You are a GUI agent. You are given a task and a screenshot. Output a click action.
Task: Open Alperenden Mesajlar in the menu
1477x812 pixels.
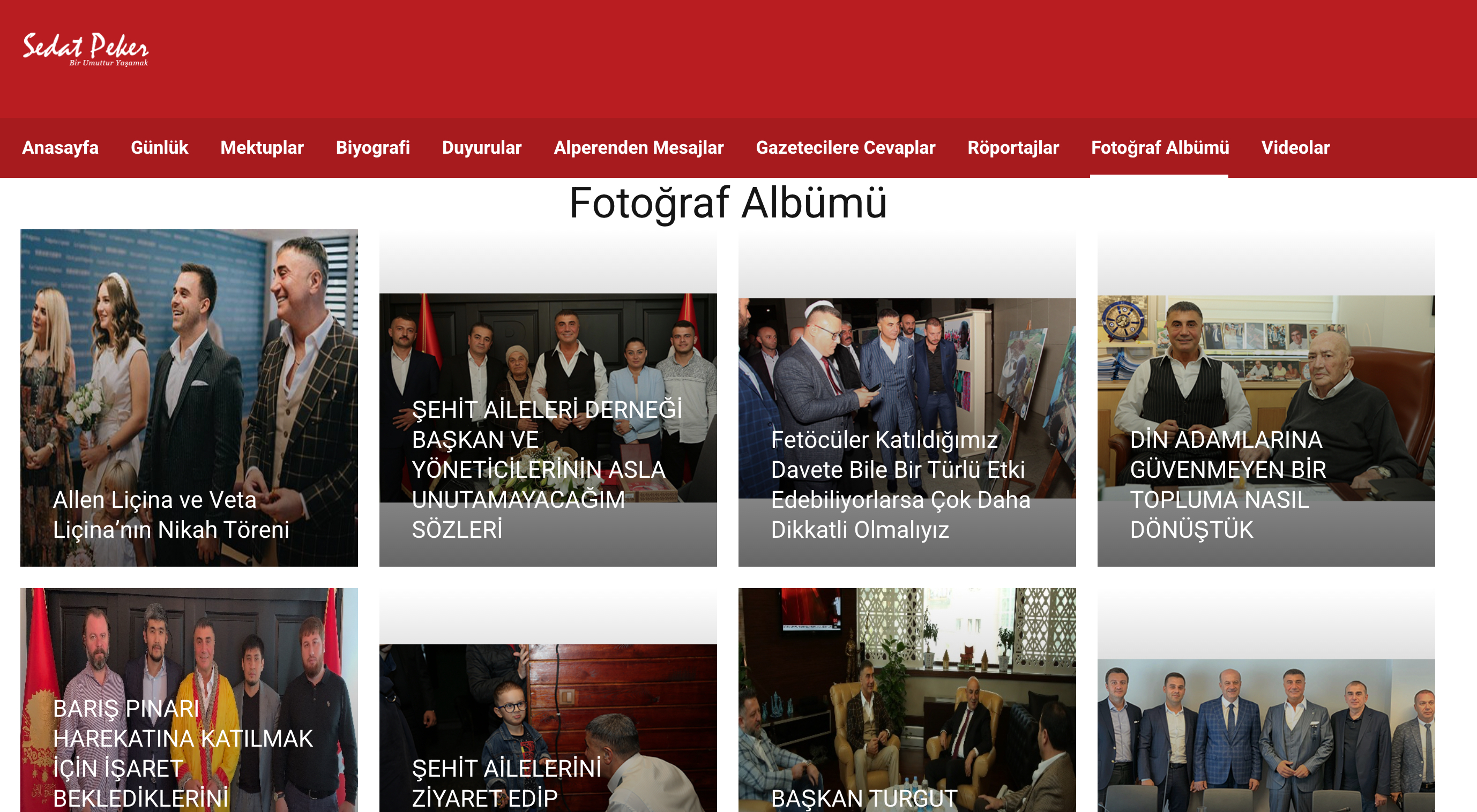coord(638,148)
